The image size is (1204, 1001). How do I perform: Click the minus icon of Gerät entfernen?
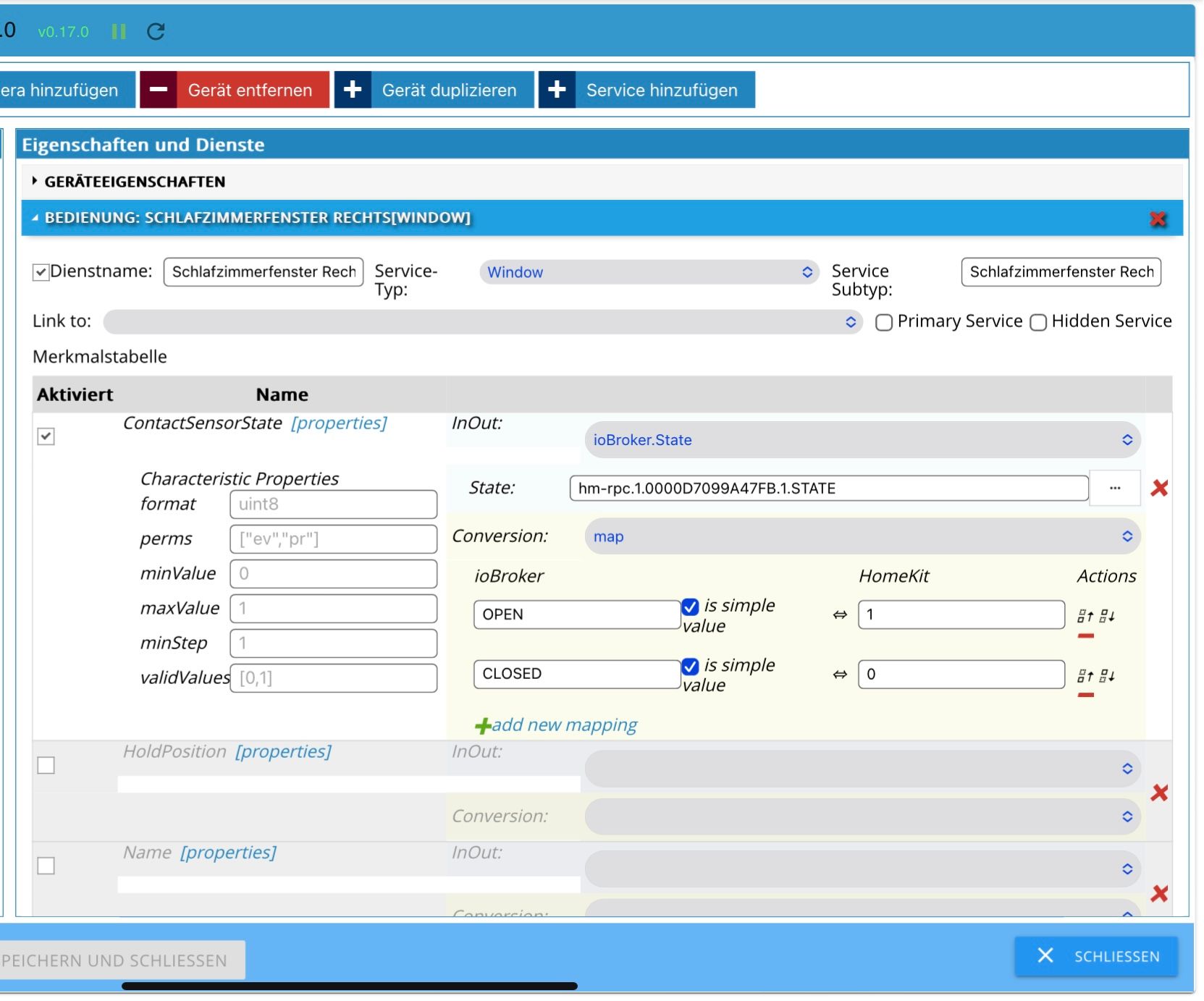(x=159, y=90)
